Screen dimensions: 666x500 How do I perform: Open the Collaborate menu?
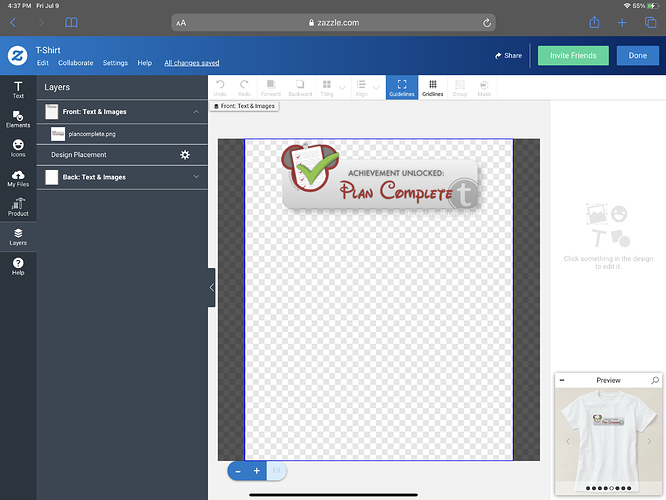pos(76,63)
